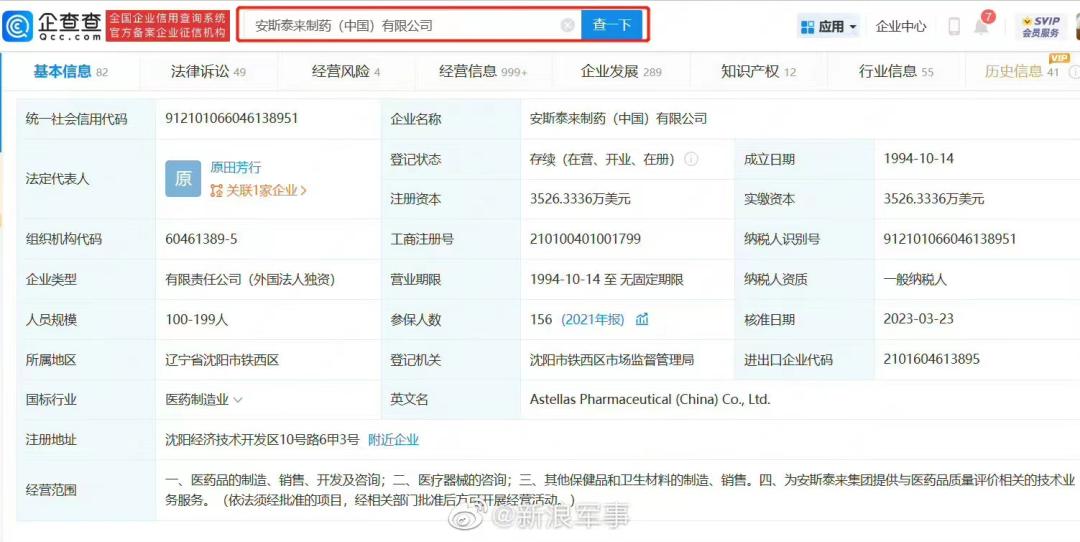Click taxpayer qualification 一般纳税人

tap(915, 279)
